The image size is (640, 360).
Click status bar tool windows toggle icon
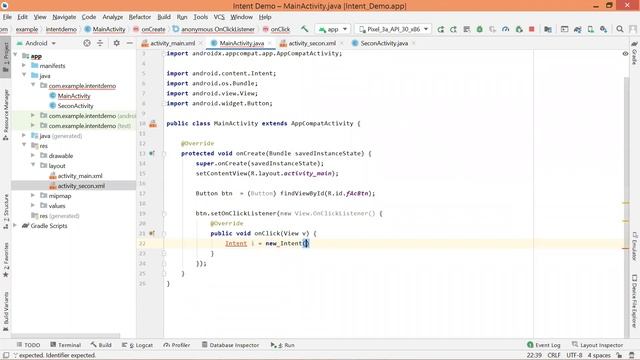tap(6, 356)
